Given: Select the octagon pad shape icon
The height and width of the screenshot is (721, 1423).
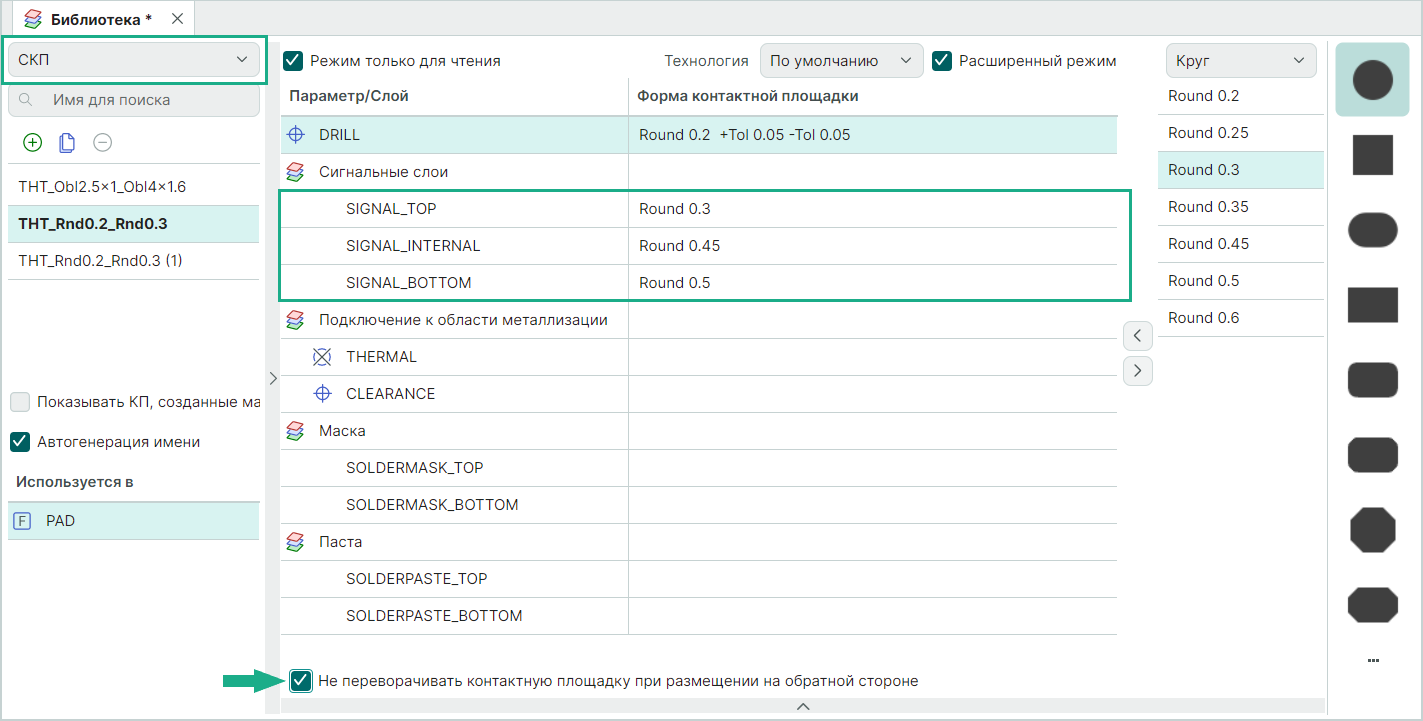Looking at the screenshot, I should [x=1372, y=529].
